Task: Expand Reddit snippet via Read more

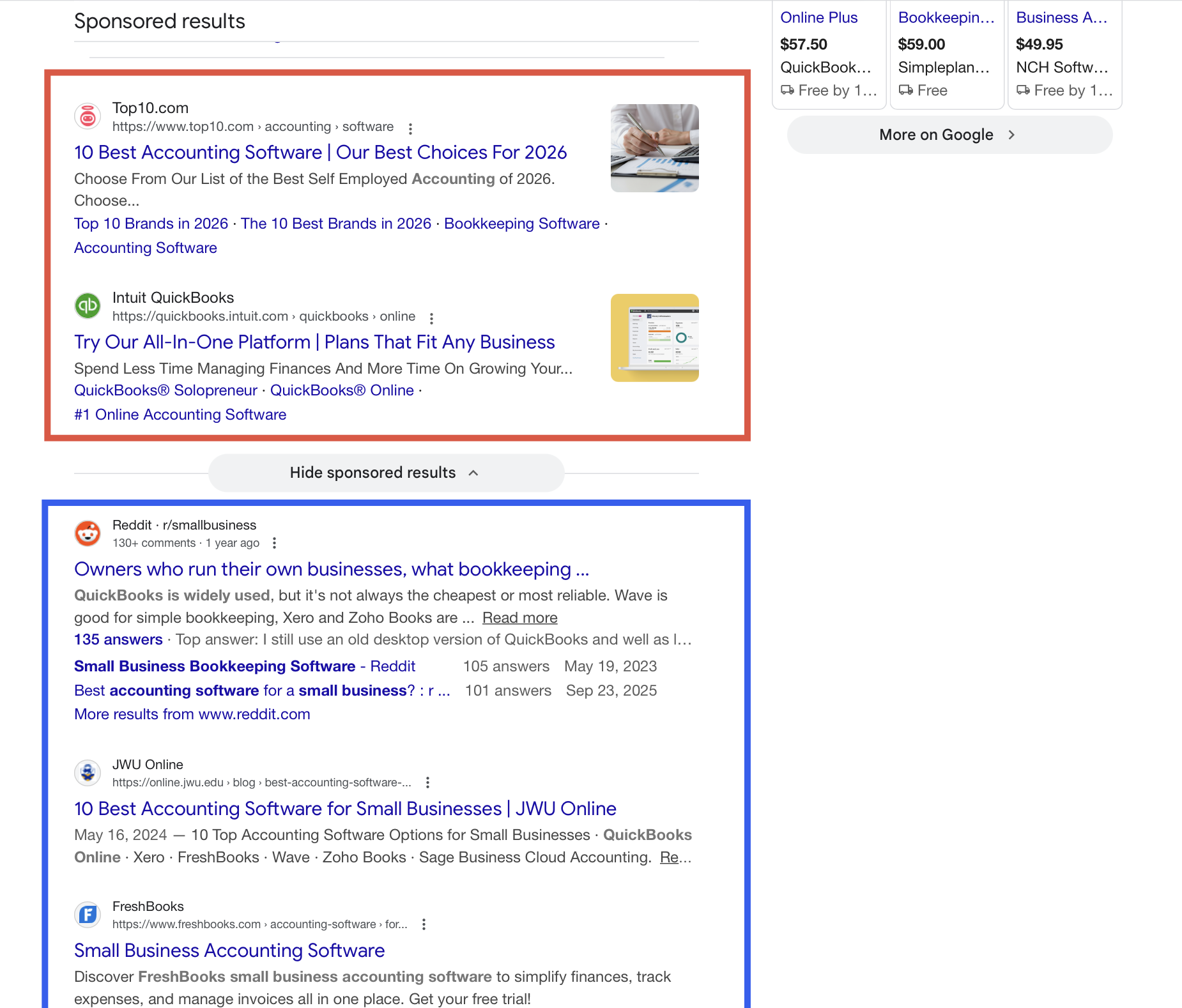Action: (519, 618)
